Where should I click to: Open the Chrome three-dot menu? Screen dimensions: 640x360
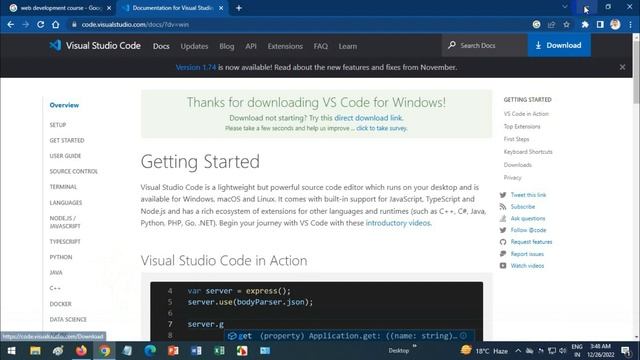tap(631, 24)
